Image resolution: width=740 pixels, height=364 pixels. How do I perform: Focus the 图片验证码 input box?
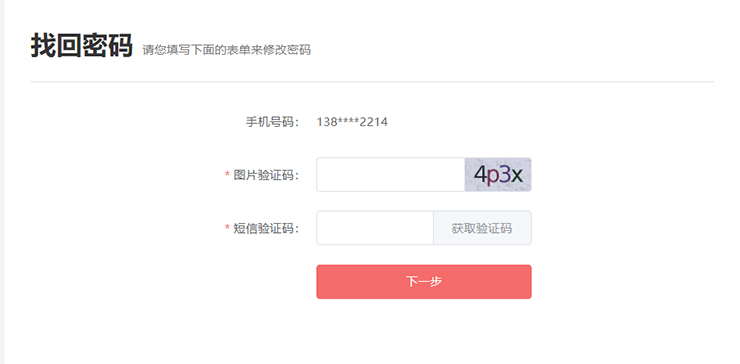(391, 175)
